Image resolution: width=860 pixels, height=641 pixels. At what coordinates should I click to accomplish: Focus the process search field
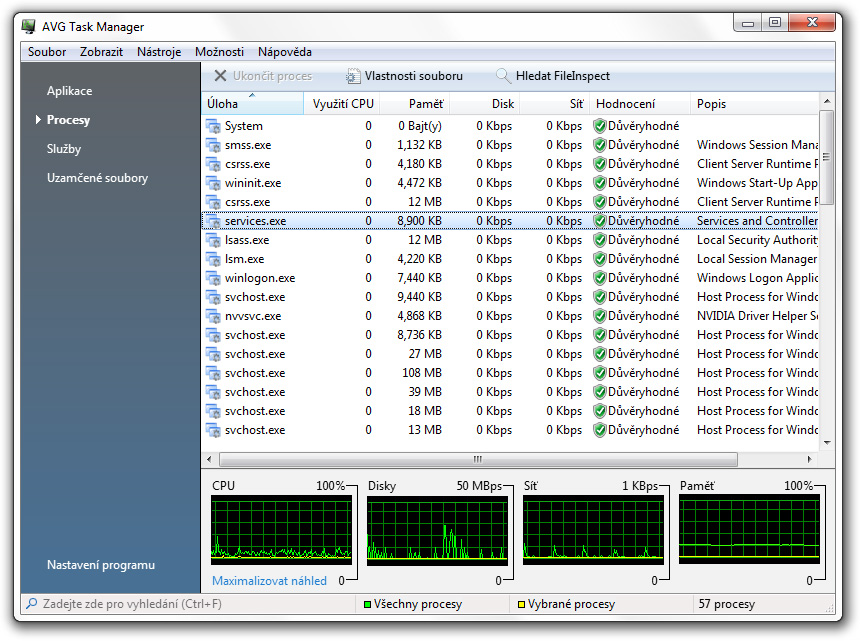[188, 604]
